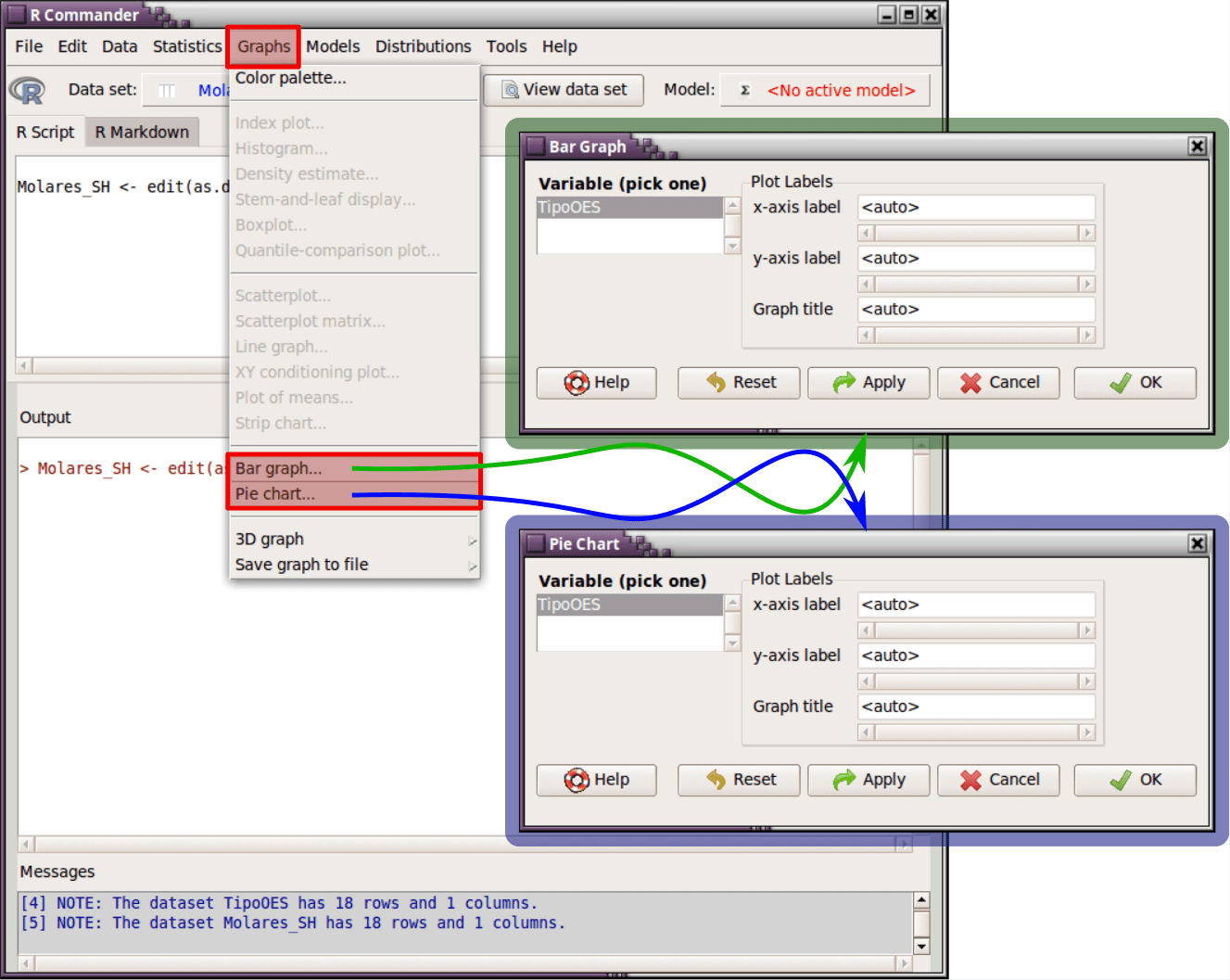Apply the Pie Chart settings
Screen dimensions: 1230x980
(x=869, y=780)
